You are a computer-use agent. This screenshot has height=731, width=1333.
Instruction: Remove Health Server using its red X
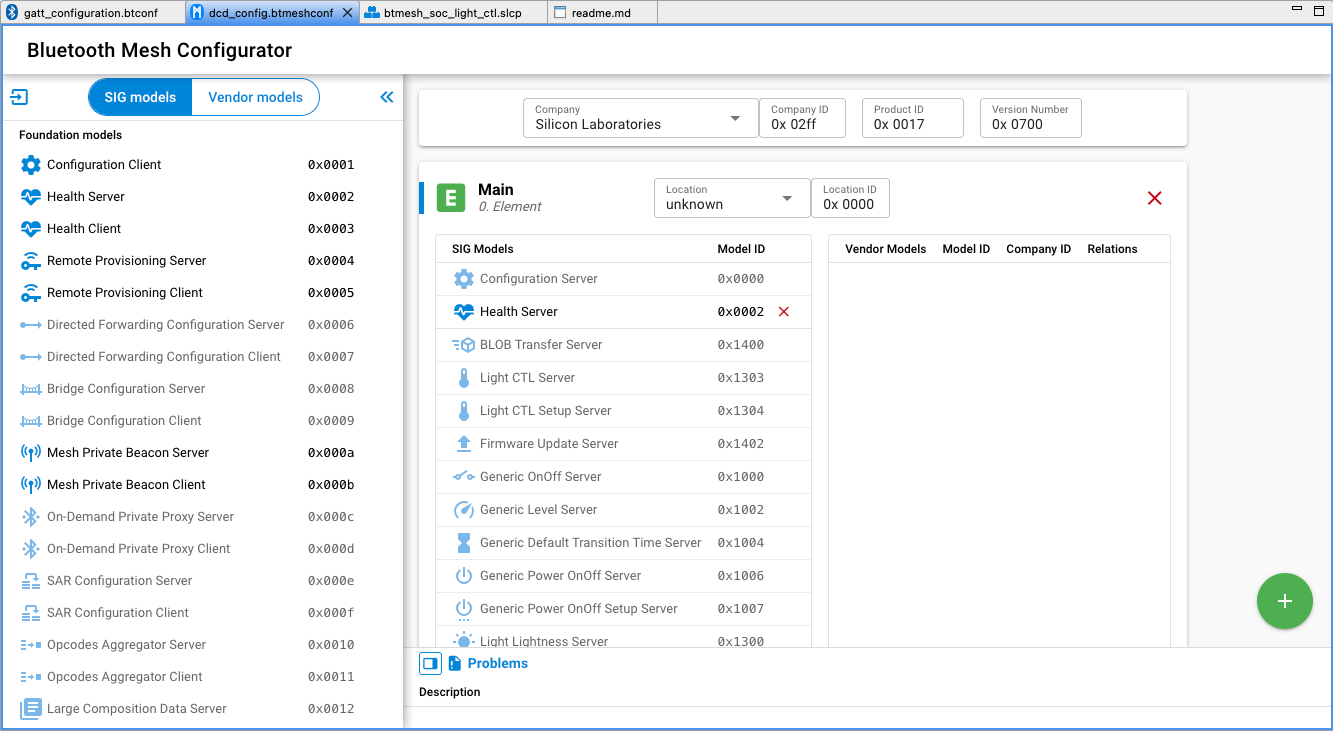pyautogui.click(x=784, y=311)
